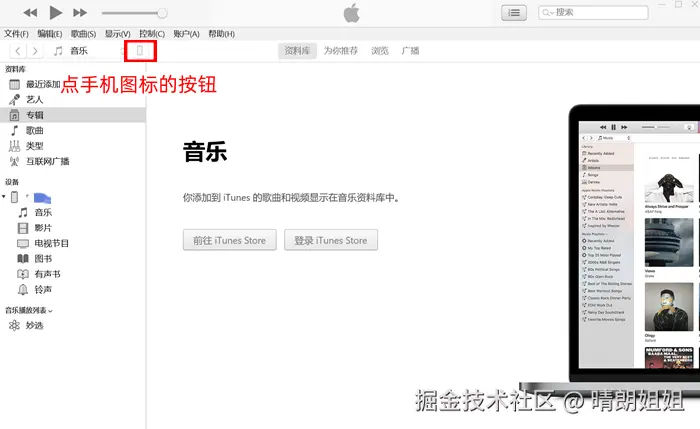The height and width of the screenshot is (429, 700).
Task: Open the 控制(C) menu
Action: point(152,34)
